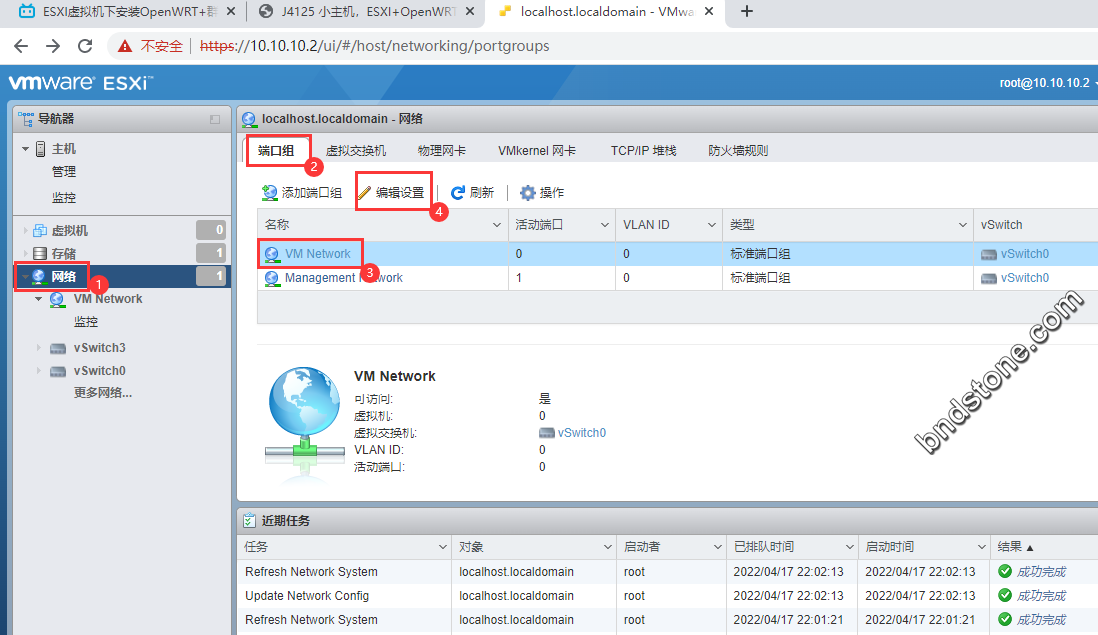Image resolution: width=1098 pixels, height=635 pixels.
Task: Click the 成功完成 result for Update Network Config
Action: tap(1041, 596)
